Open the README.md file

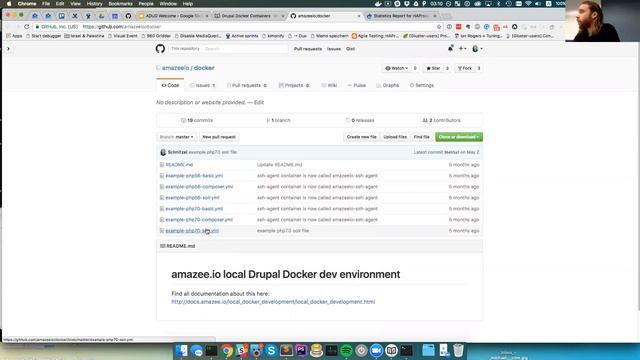179,165
